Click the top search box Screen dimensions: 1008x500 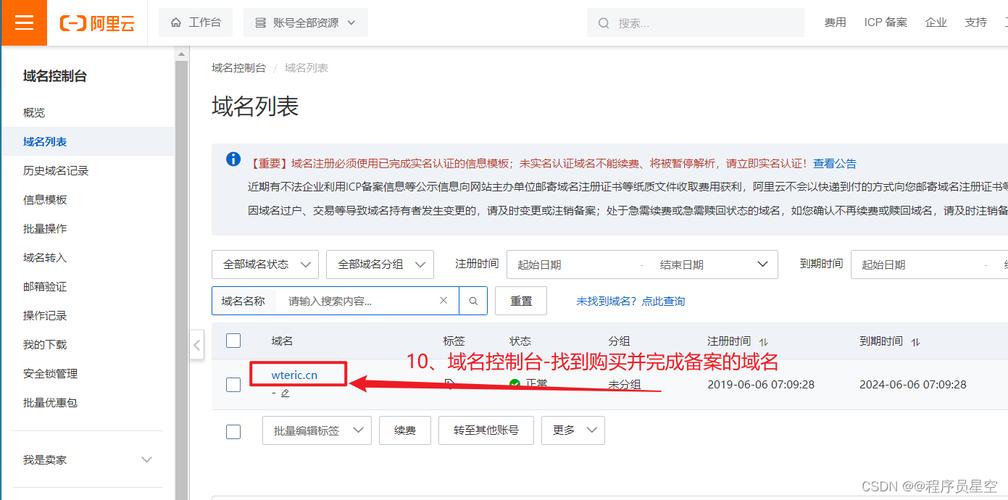696,22
